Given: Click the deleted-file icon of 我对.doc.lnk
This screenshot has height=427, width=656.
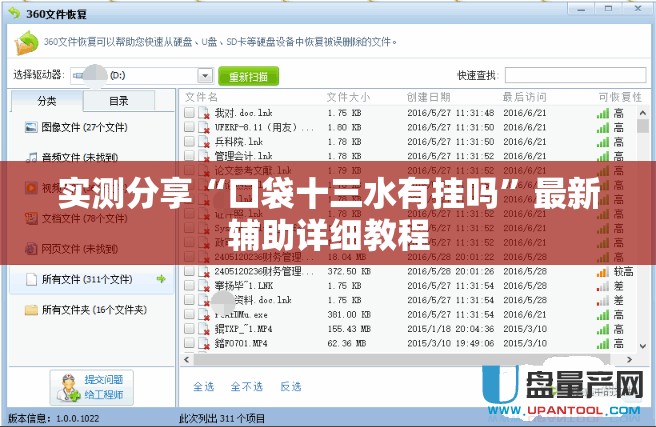Looking at the screenshot, I should [204, 113].
